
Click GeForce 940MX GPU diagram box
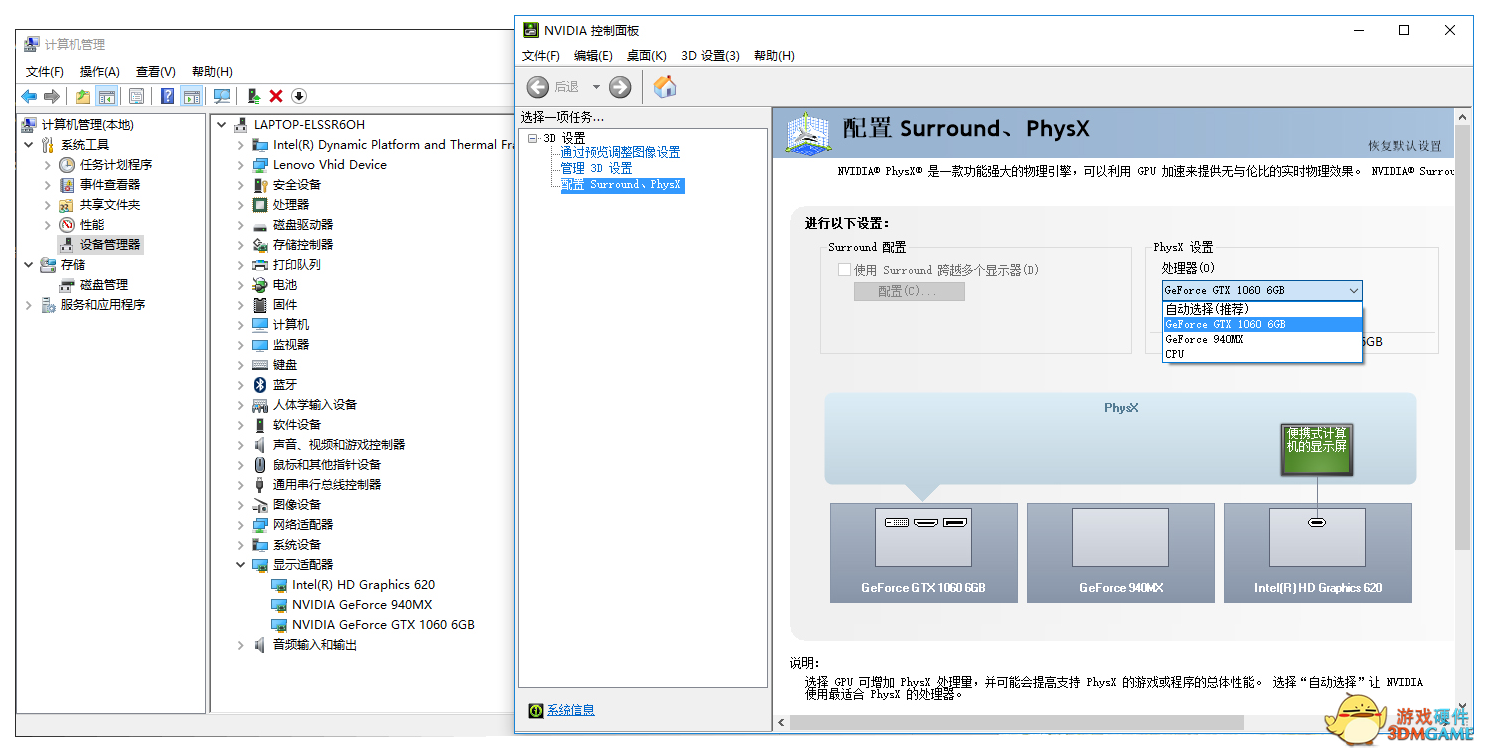(x=1120, y=553)
